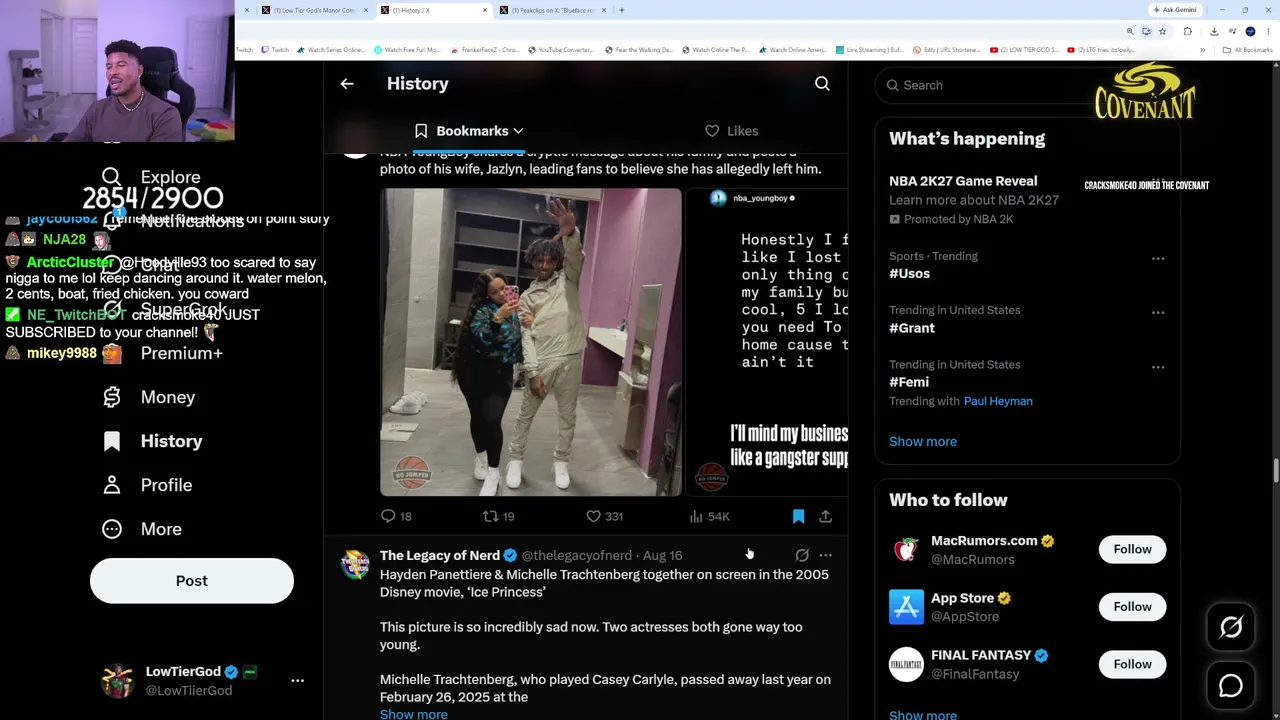Open More menu in the sidebar
This screenshot has width=1280, height=720.
coord(142,529)
